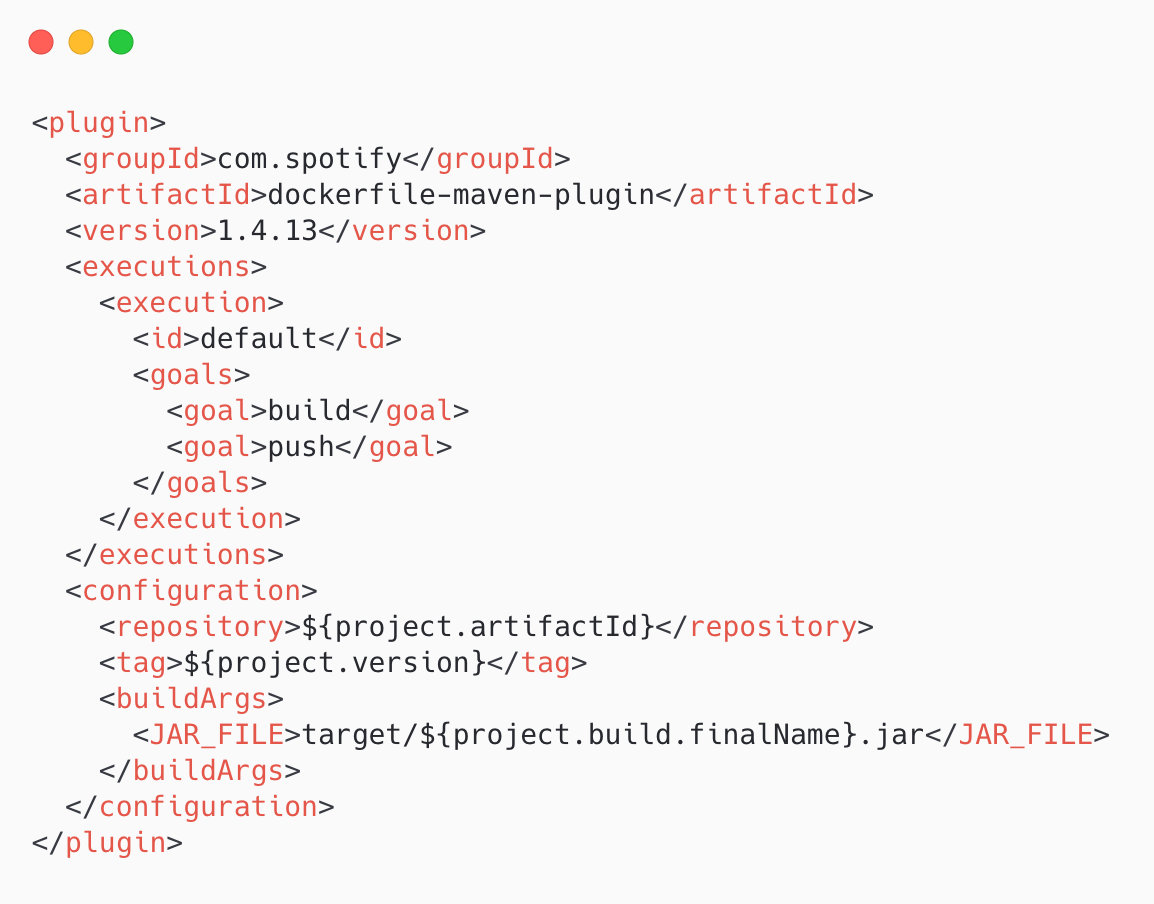Image resolution: width=1154 pixels, height=904 pixels.
Task: Click the red close window dot
Action: [x=41, y=42]
